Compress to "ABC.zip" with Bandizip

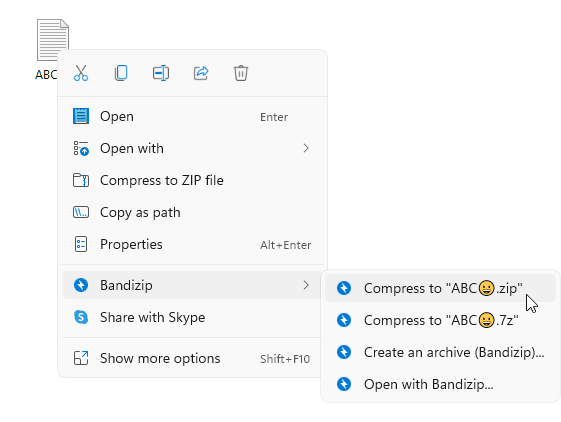440,288
